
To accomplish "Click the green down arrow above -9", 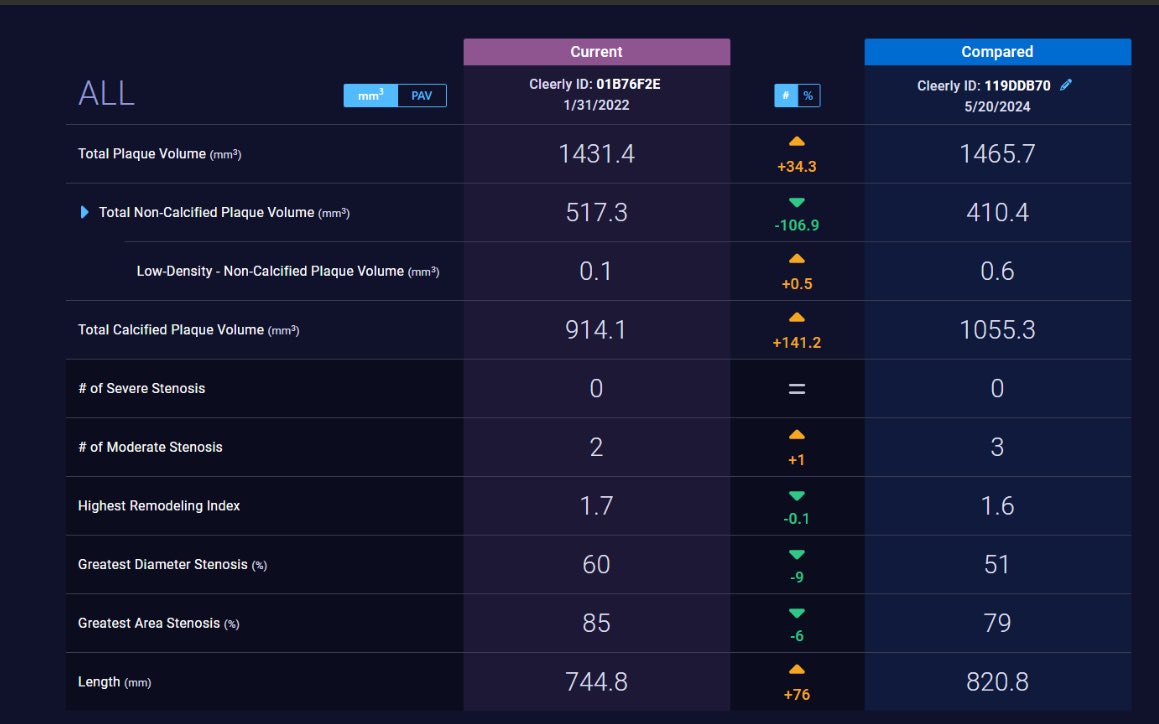I will click(x=797, y=554).
